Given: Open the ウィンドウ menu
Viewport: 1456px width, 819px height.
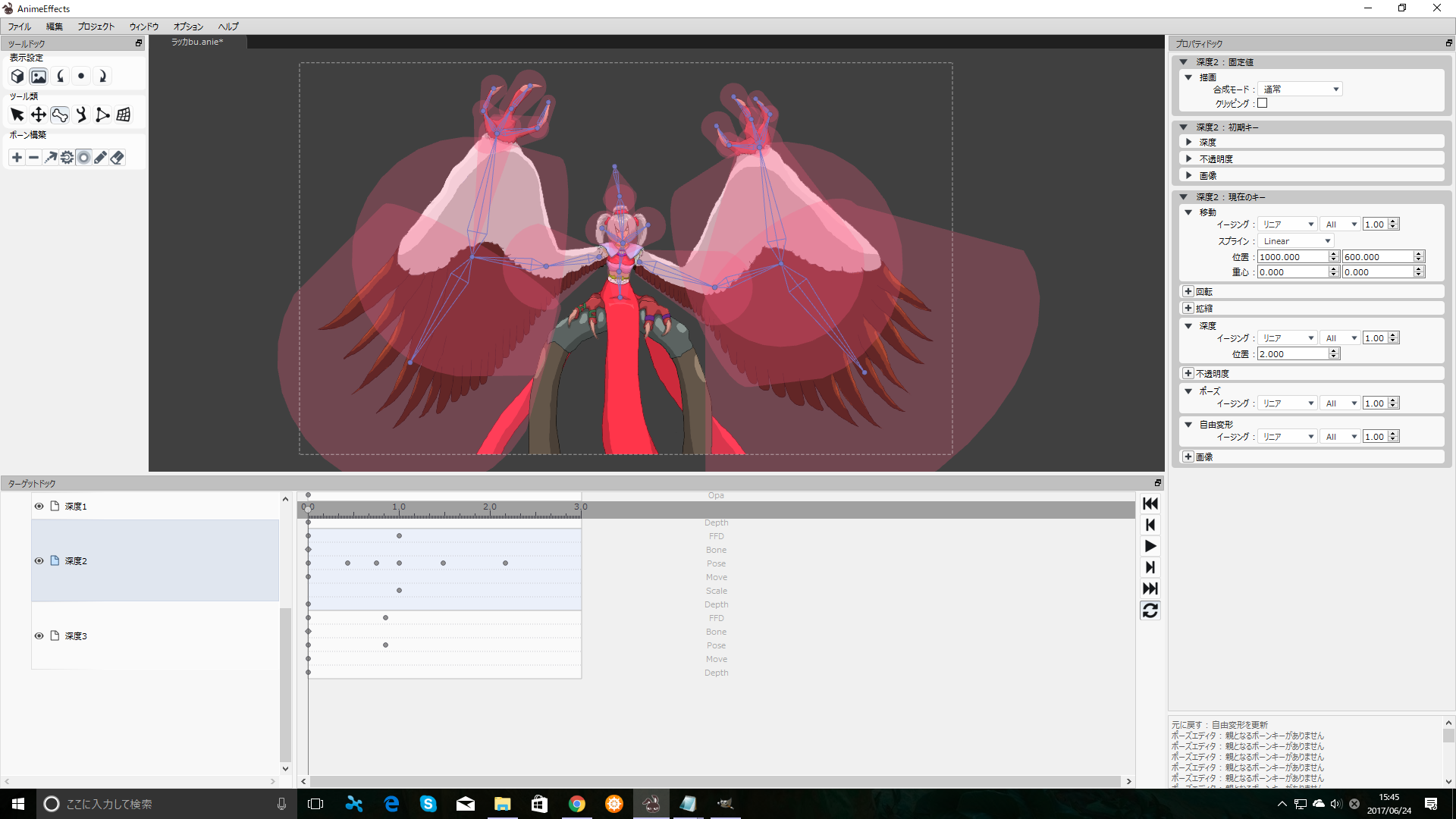Looking at the screenshot, I should click(143, 27).
